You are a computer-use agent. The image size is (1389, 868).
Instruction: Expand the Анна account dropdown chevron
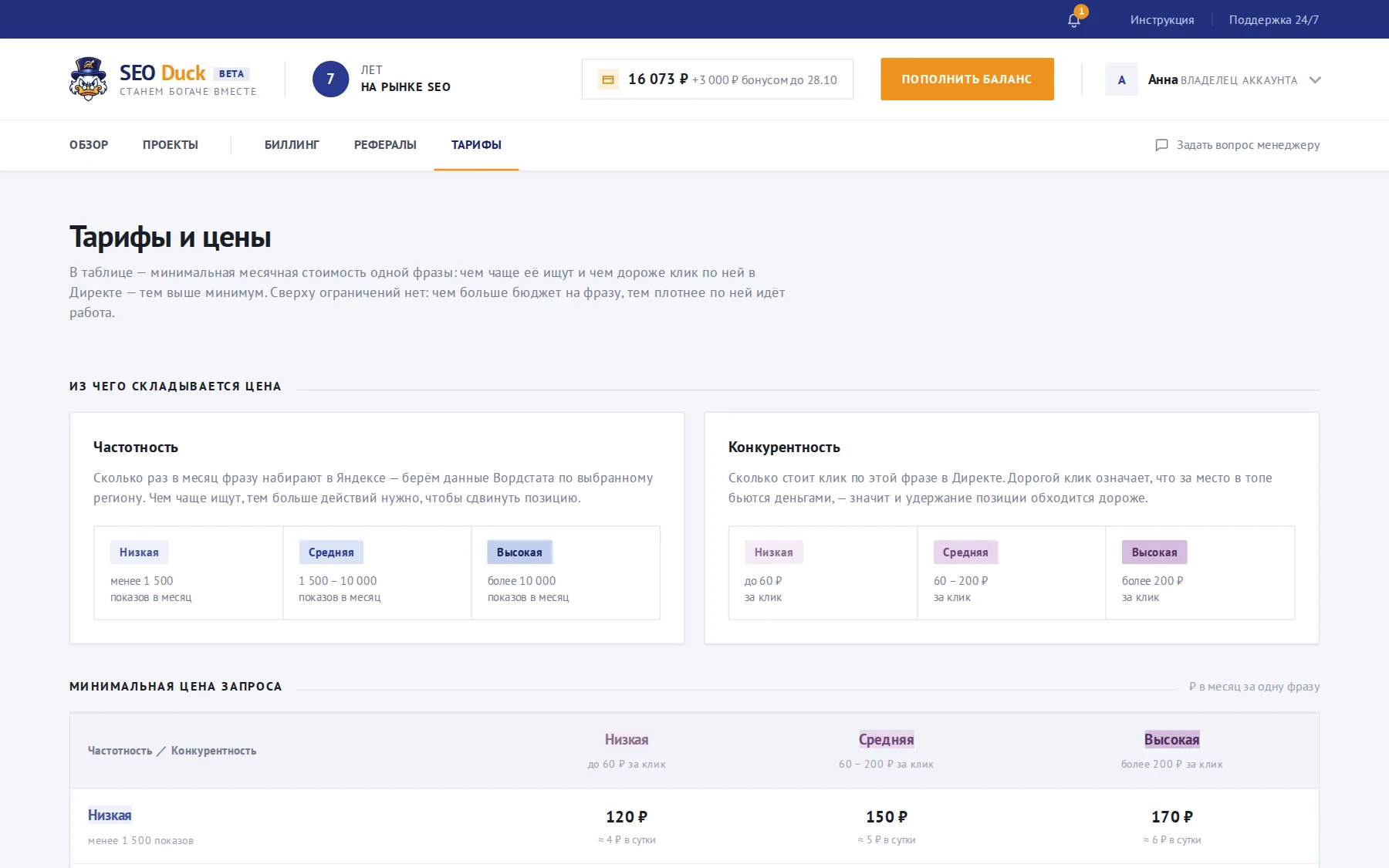point(1315,79)
